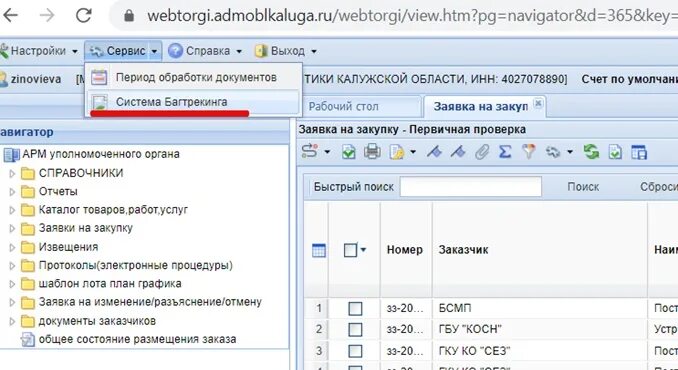Click the Поиск button
This screenshot has width=678, height=370.
583,187
